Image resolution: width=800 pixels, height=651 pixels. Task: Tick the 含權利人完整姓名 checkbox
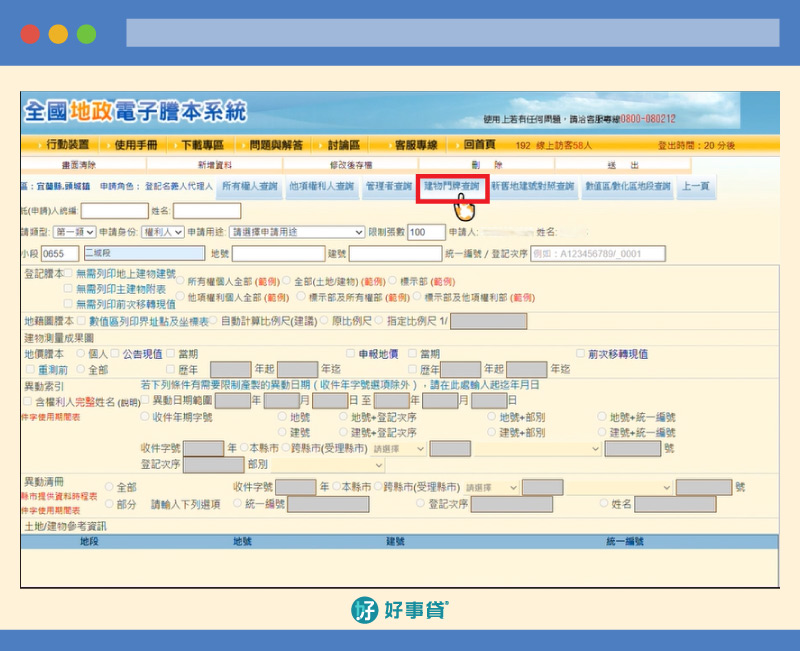pos(27,401)
